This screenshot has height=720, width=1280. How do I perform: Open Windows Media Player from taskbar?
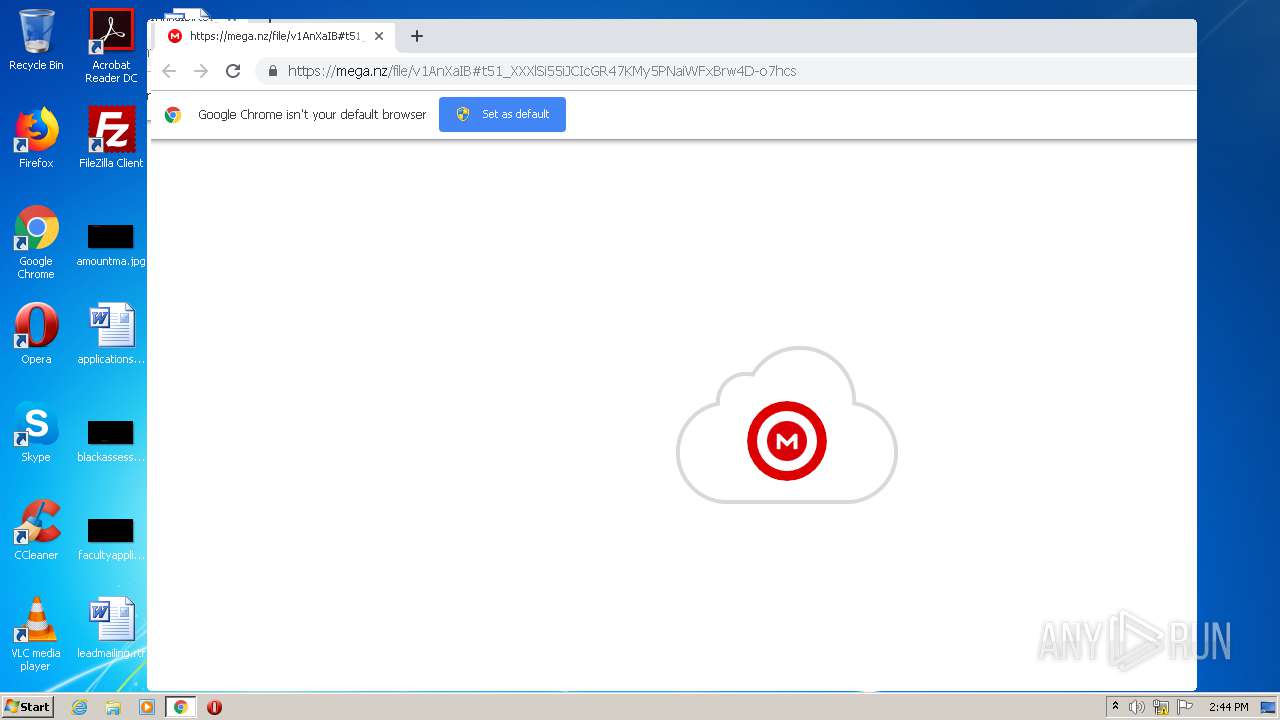tap(147, 707)
